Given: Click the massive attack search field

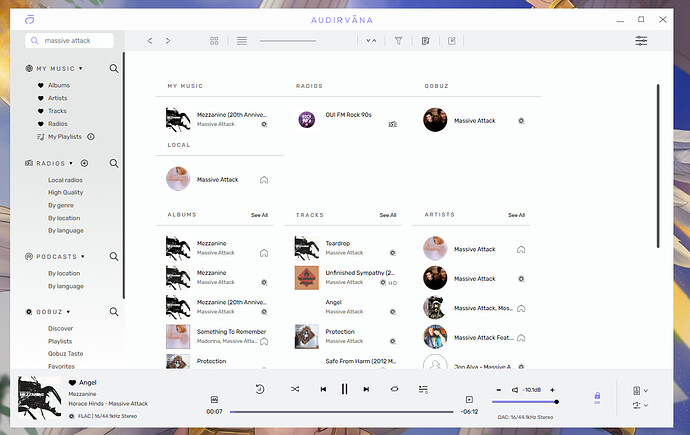Looking at the screenshot, I should coord(69,40).
